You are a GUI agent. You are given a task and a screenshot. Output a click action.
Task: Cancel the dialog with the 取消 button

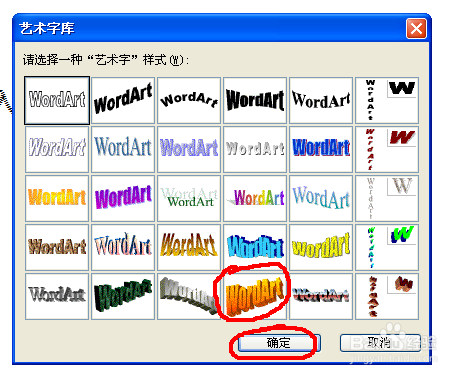click(380, 343)
